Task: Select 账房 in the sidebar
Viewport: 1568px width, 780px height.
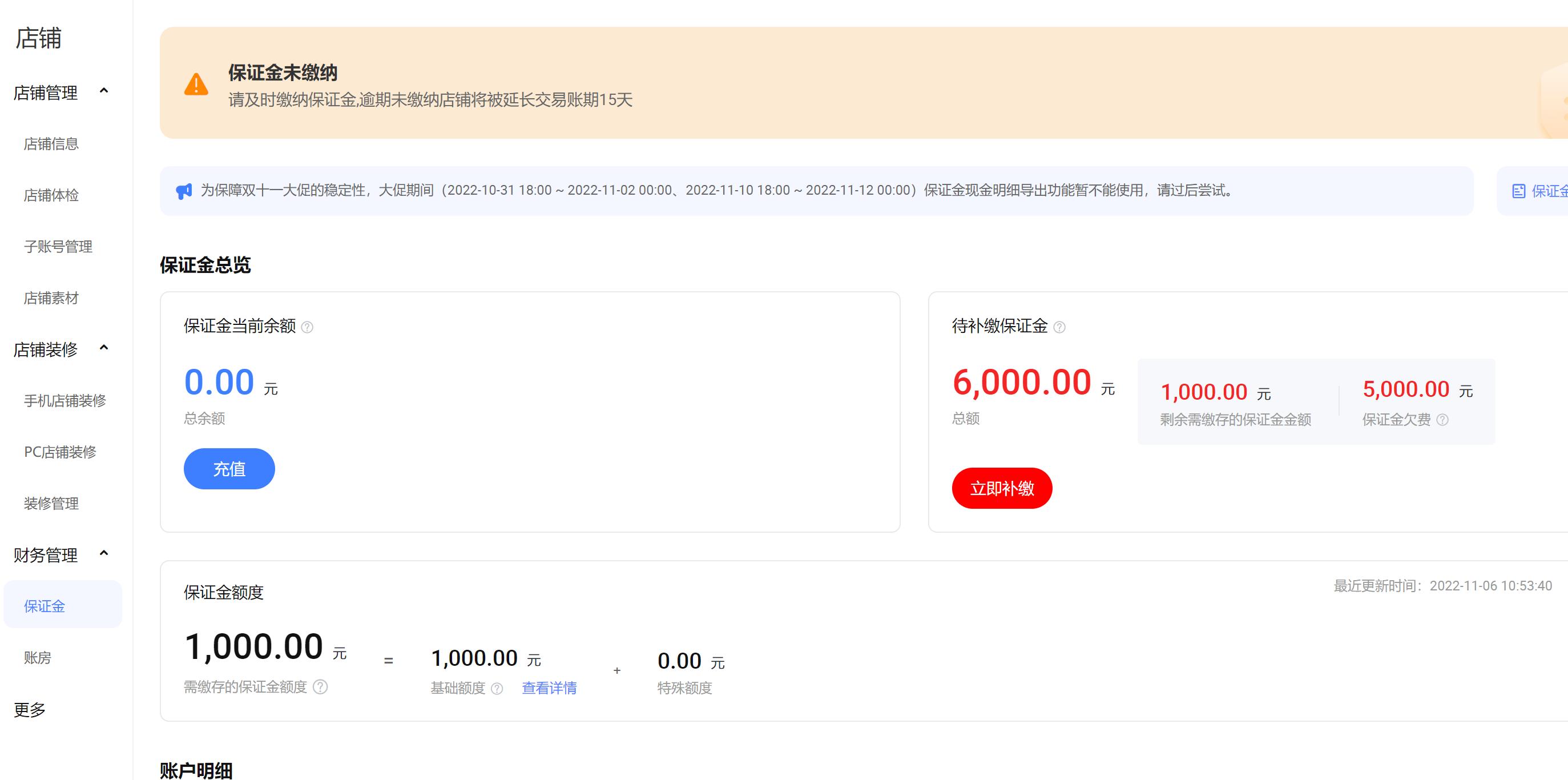Action: click(x=38, y=658)
